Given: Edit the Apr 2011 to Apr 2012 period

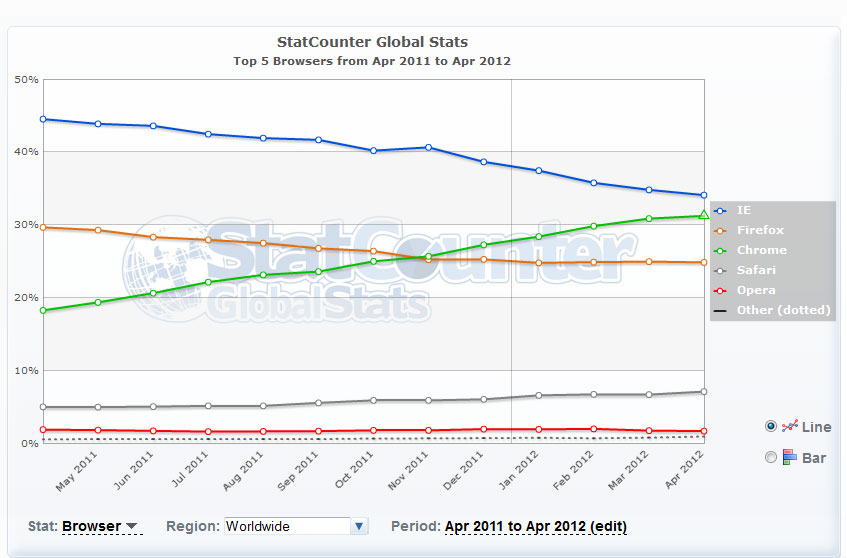Looking at the screenshot, I should 535,526.
